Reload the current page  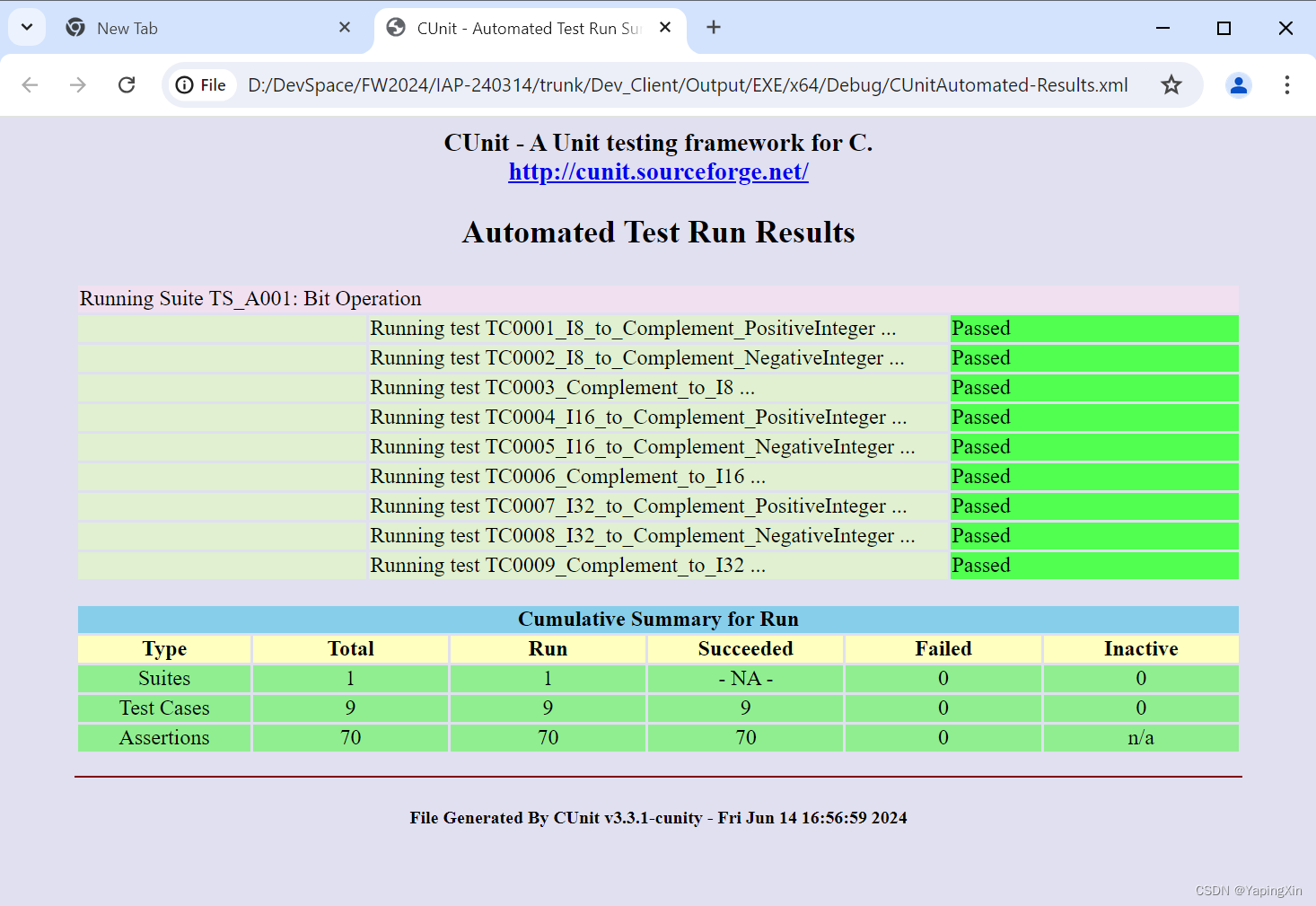pyautogui.click(x=127, y=84)
